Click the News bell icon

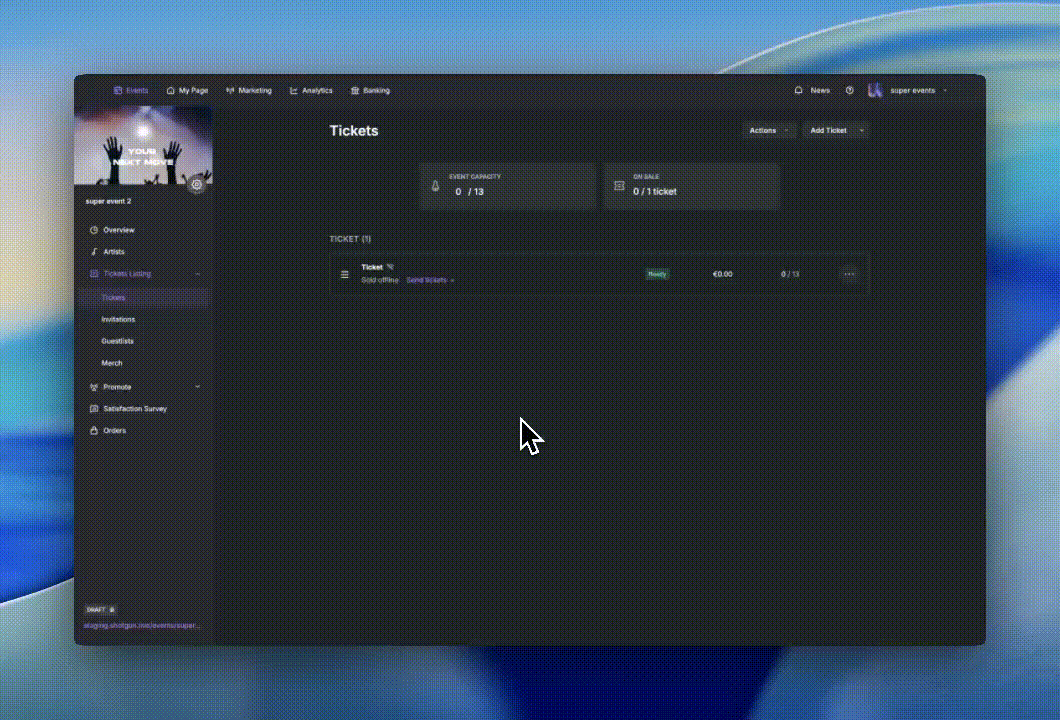point(798,90)
